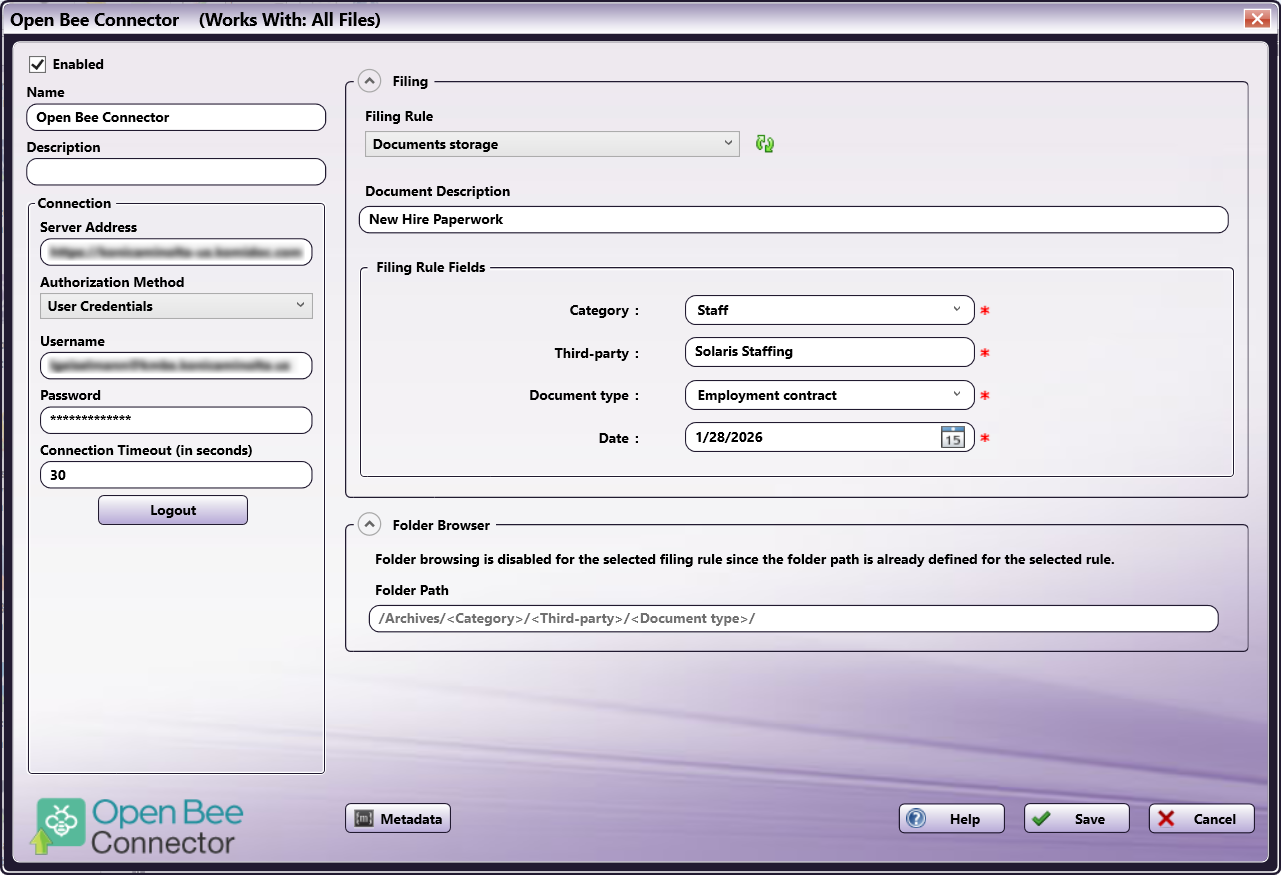The image size is (1281, 875).
Task: Click the Third-party field with Solaris Staffing
Action: click(x=829, y=352)
